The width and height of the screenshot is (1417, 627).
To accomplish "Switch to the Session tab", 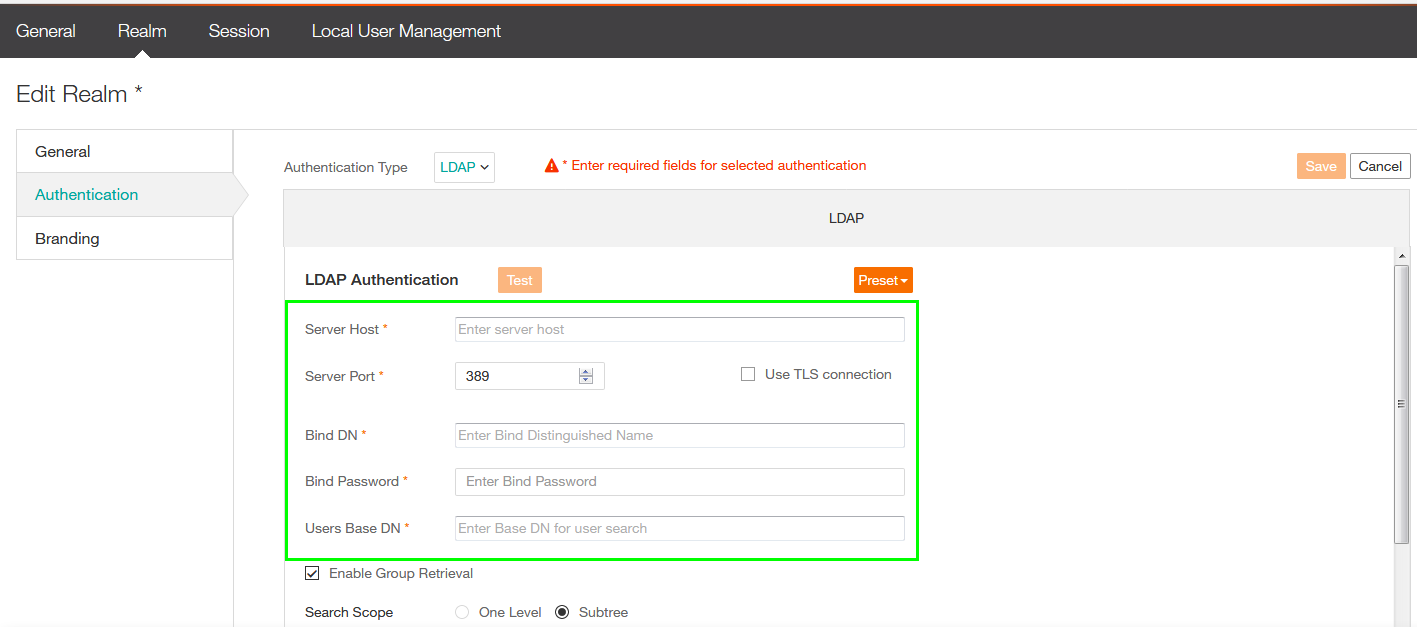I will pyautogui.click(x=239, y=31).
